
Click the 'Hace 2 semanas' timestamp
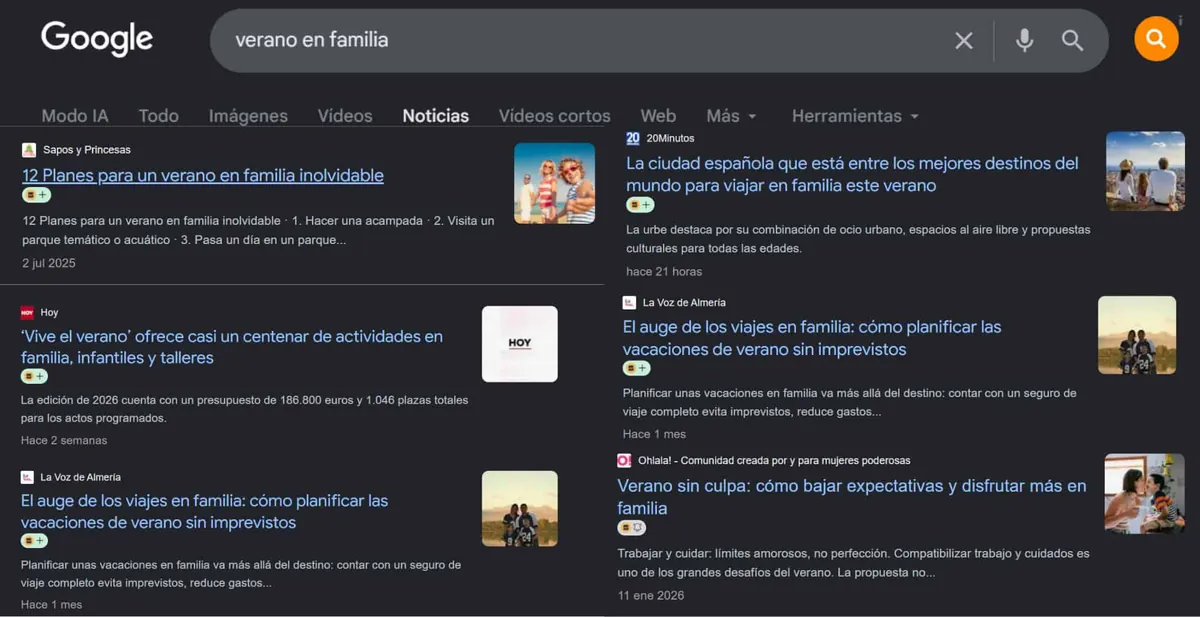coord(64,440)
